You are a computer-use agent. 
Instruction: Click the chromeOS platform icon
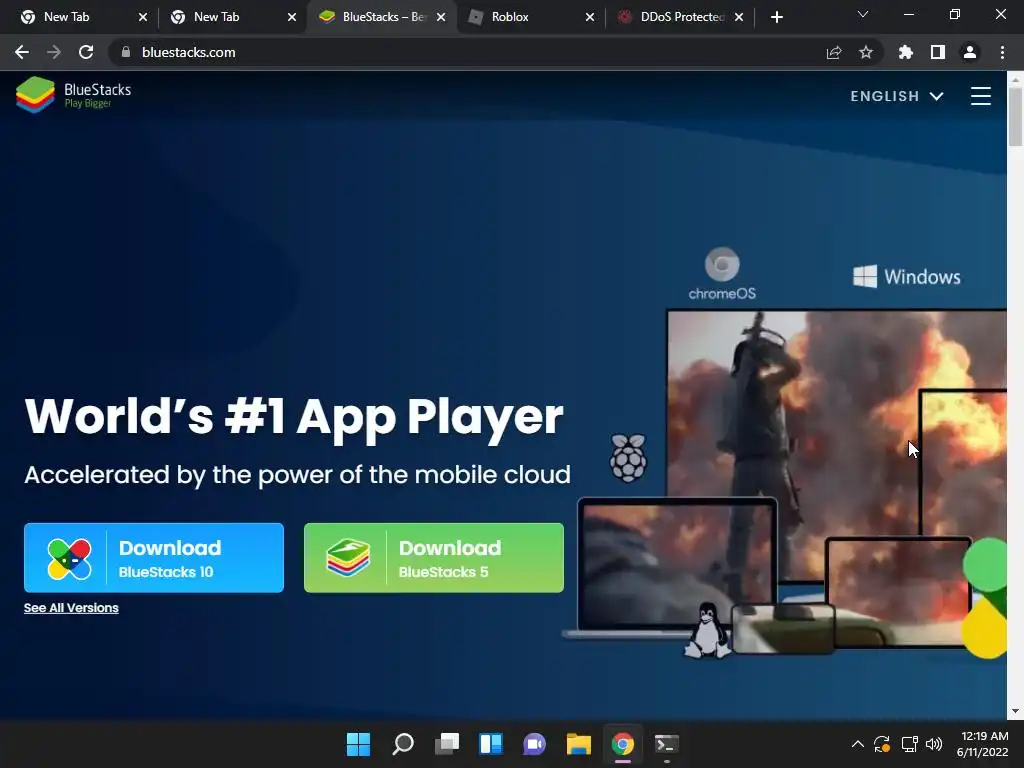pyautogui.click(x=722, y=274)
